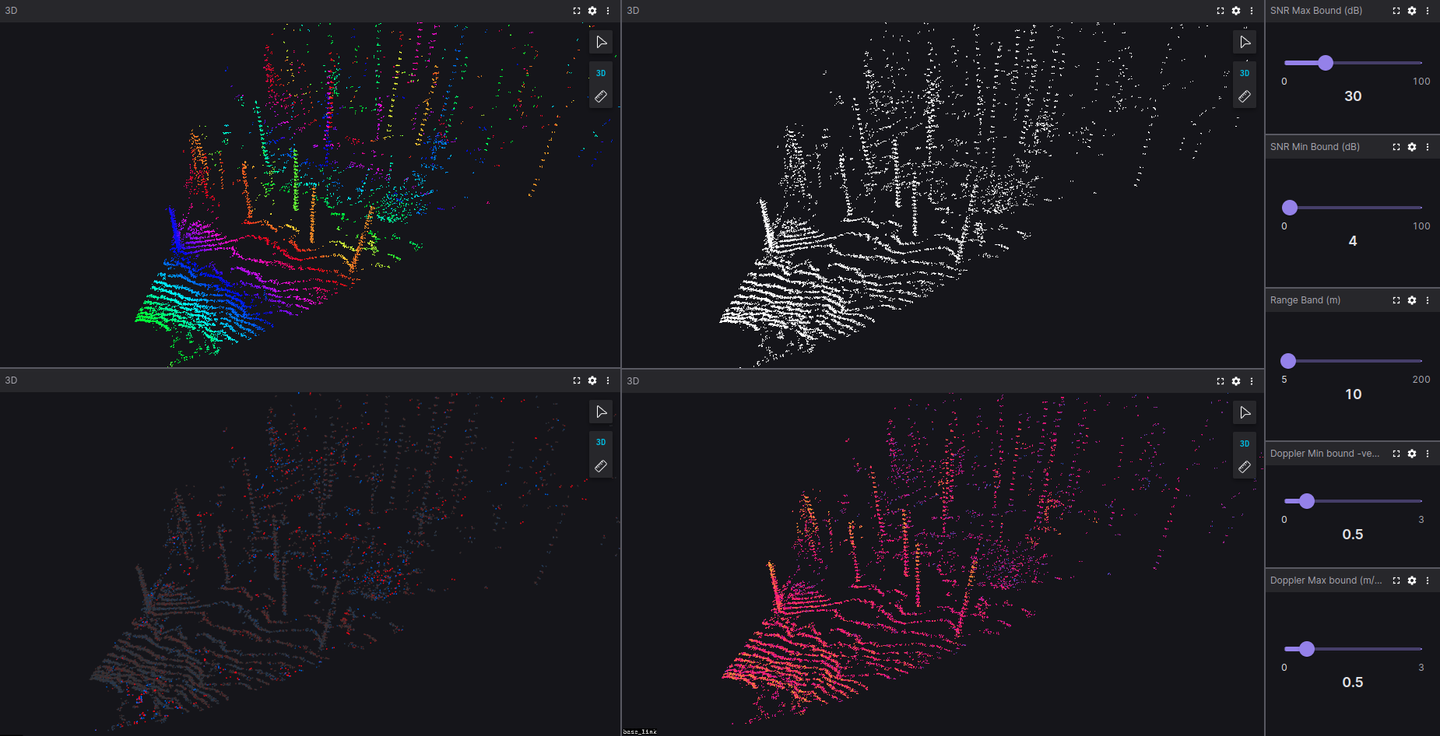Click the Doppler Min bound panel title

click(x=1326, y=453)
